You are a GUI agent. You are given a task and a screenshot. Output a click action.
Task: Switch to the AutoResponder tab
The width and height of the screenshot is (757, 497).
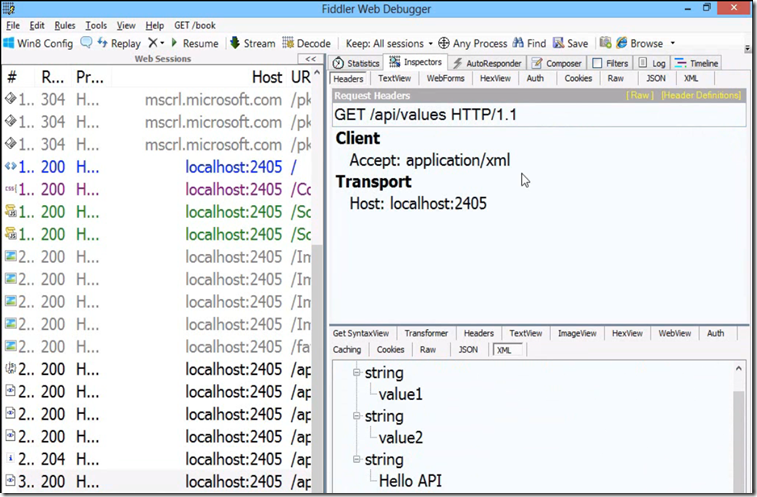tap(487, 63)
